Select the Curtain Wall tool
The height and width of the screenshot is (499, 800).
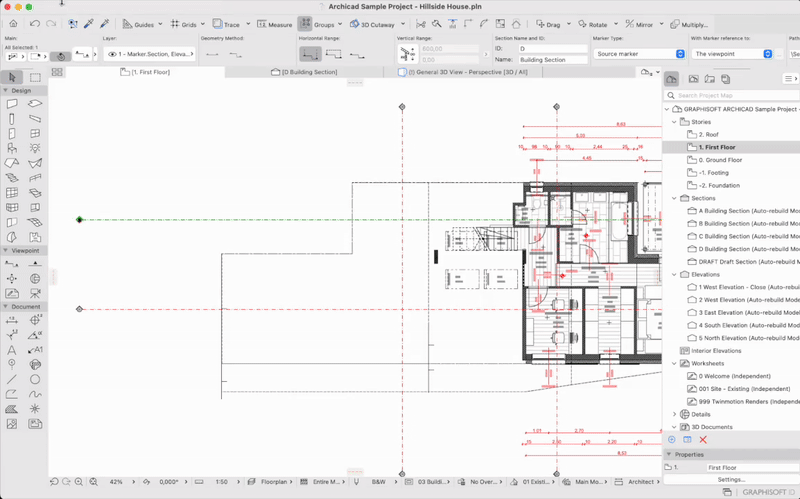click(12, 193)
